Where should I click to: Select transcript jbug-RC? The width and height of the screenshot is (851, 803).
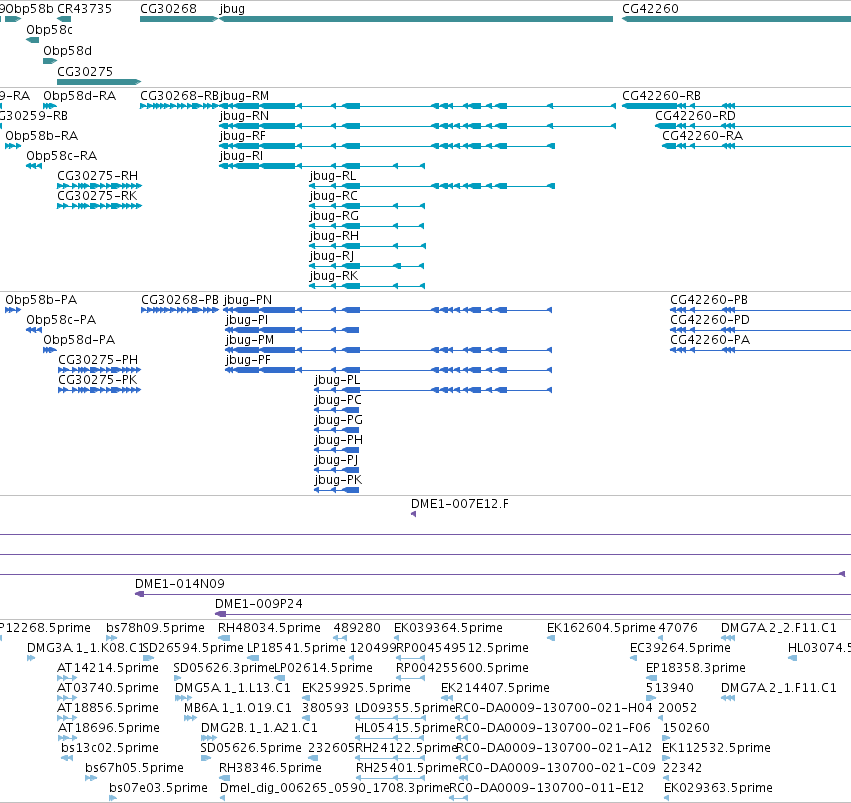point(367,206)
